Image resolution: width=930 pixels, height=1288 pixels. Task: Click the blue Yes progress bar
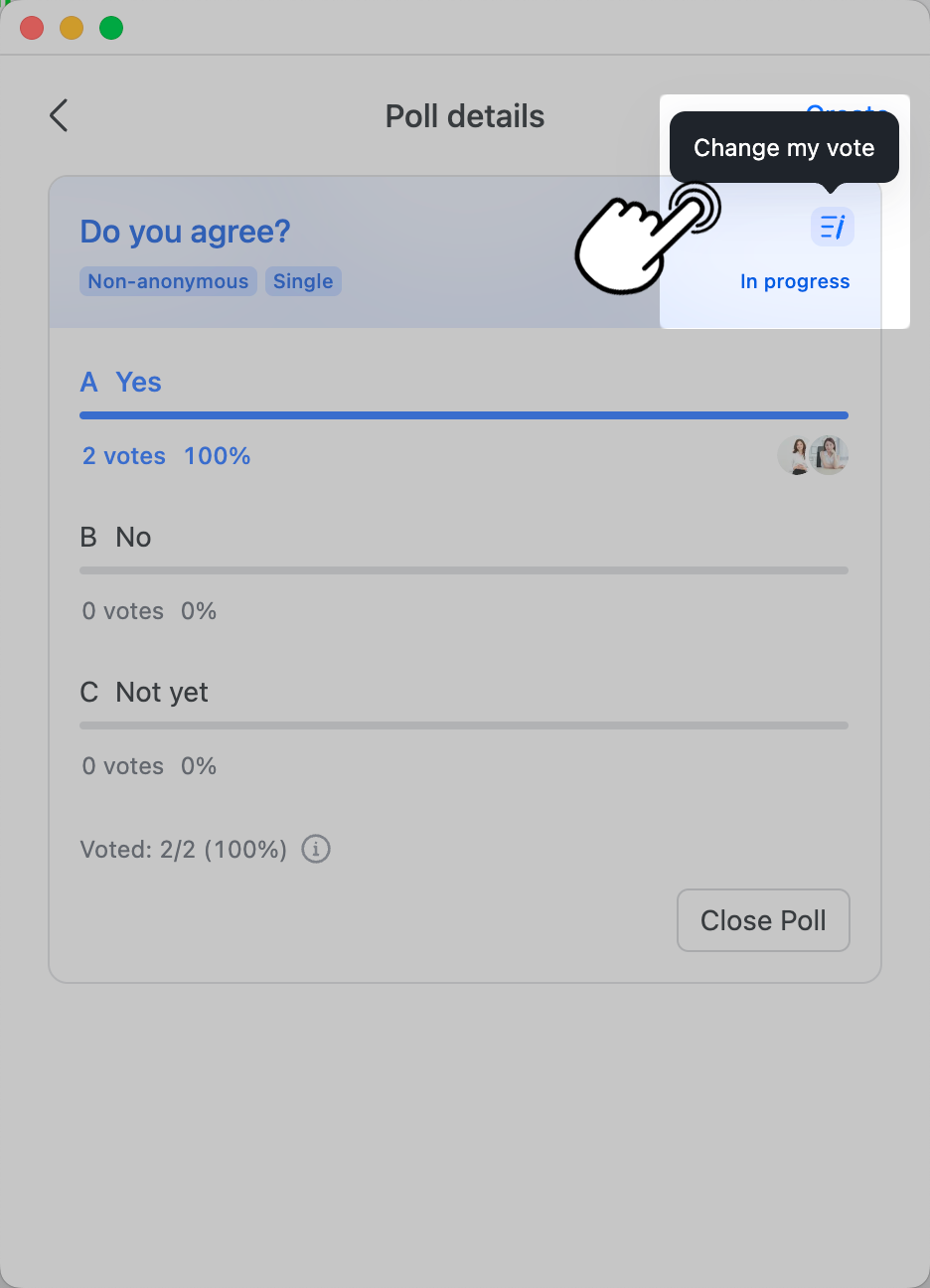(x=464, y=414)
